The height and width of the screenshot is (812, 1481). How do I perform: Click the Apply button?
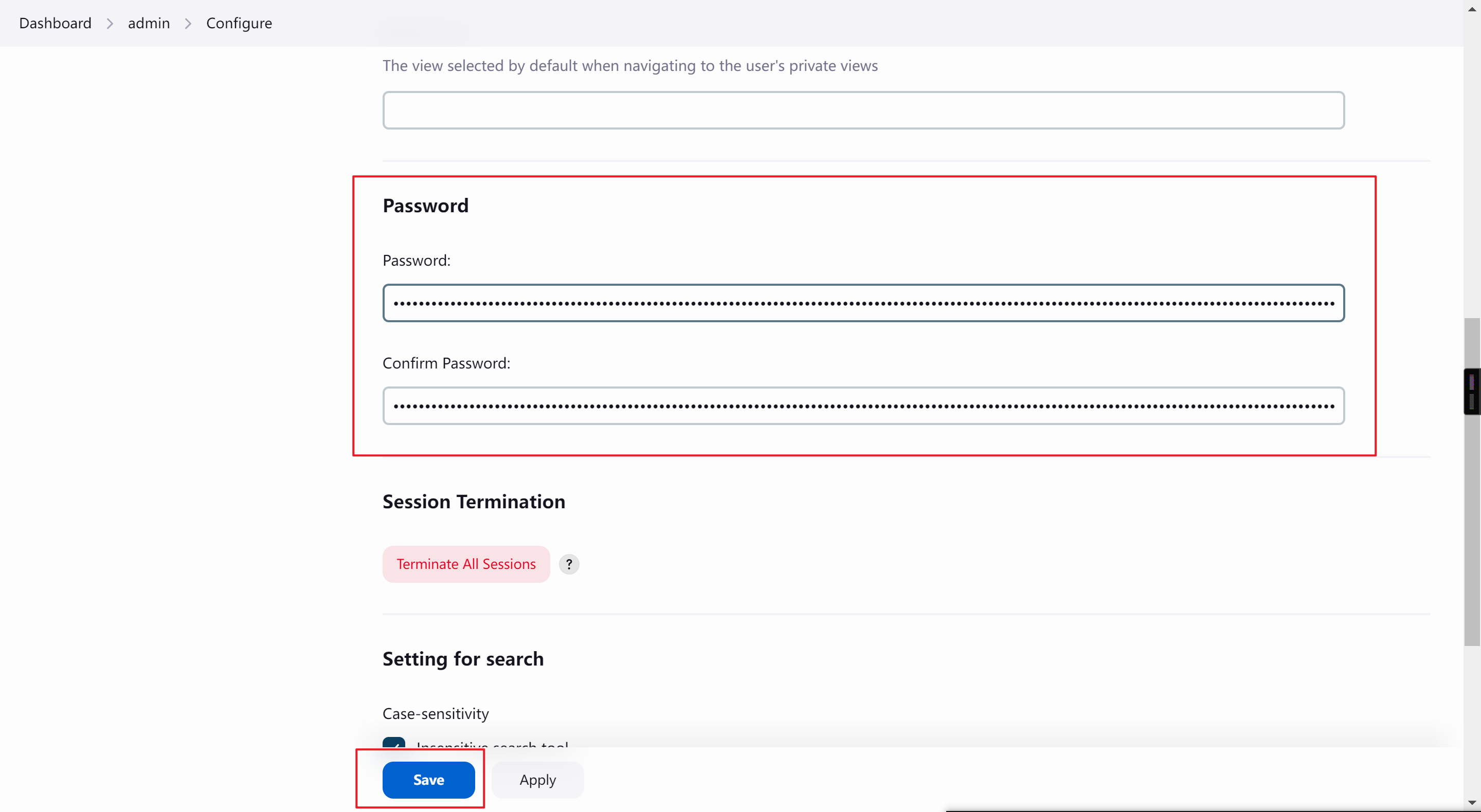tap(537, 780)
